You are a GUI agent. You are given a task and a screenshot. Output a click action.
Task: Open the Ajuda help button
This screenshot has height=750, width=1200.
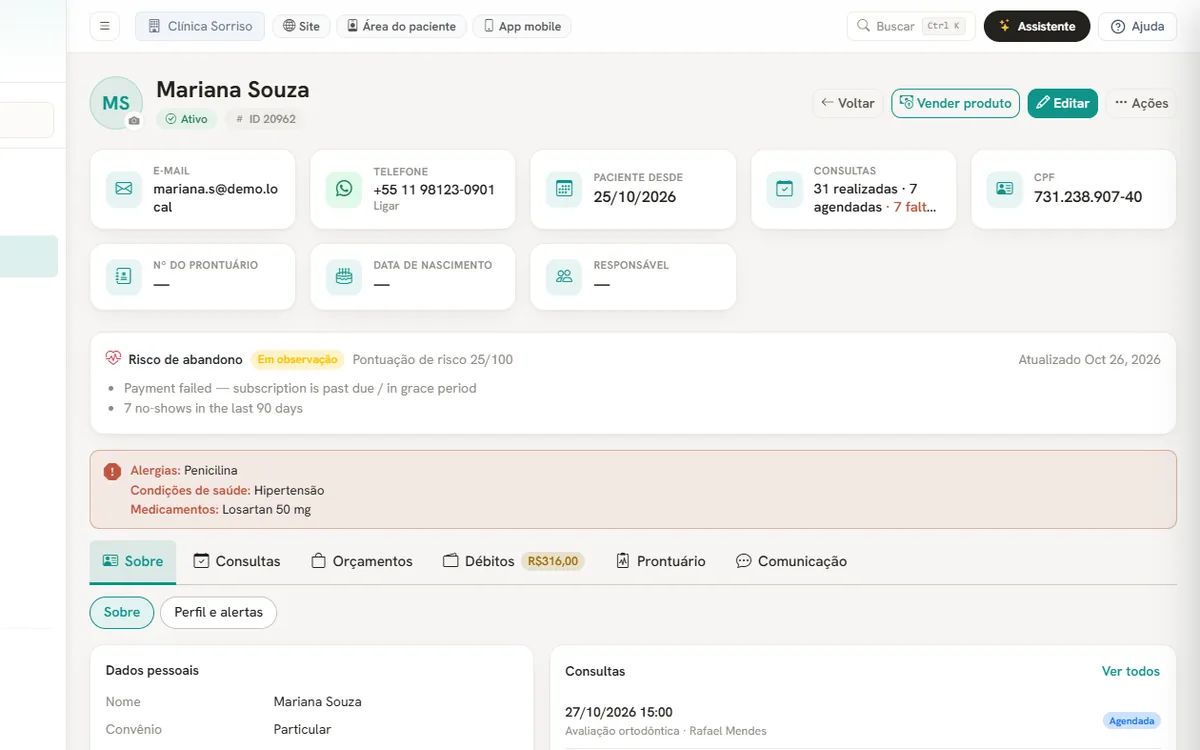(1137, 26)
